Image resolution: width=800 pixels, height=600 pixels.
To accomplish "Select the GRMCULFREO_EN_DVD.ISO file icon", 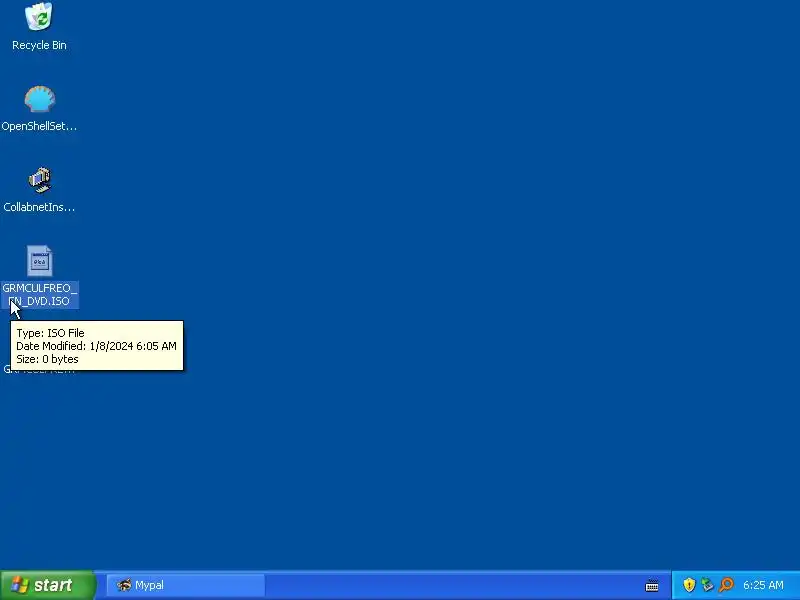I will (39, 261).
